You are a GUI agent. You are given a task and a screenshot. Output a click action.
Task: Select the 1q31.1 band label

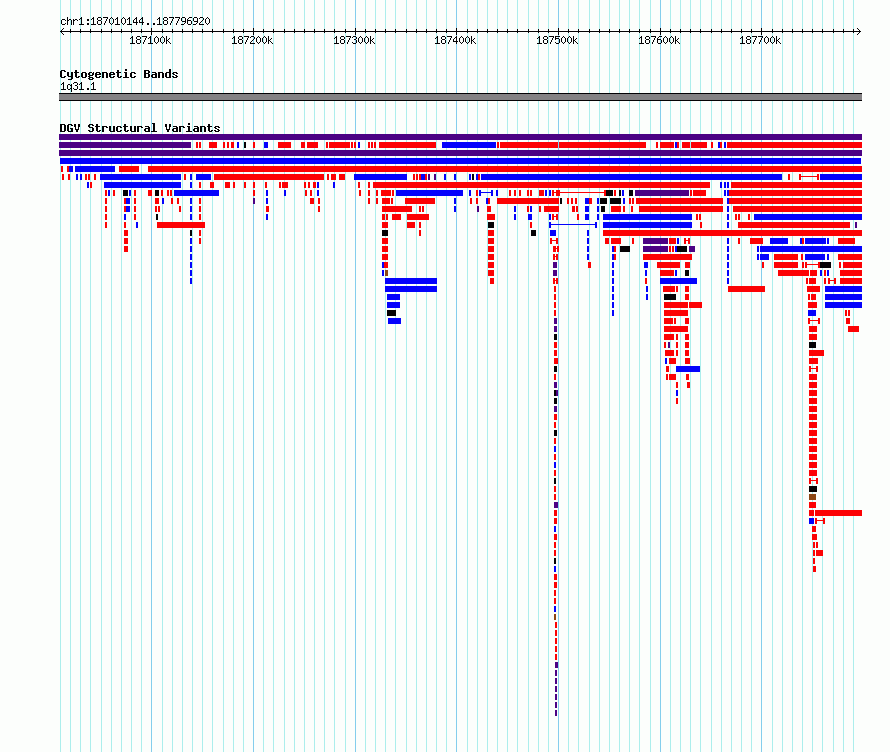click(x=78, y=86)
